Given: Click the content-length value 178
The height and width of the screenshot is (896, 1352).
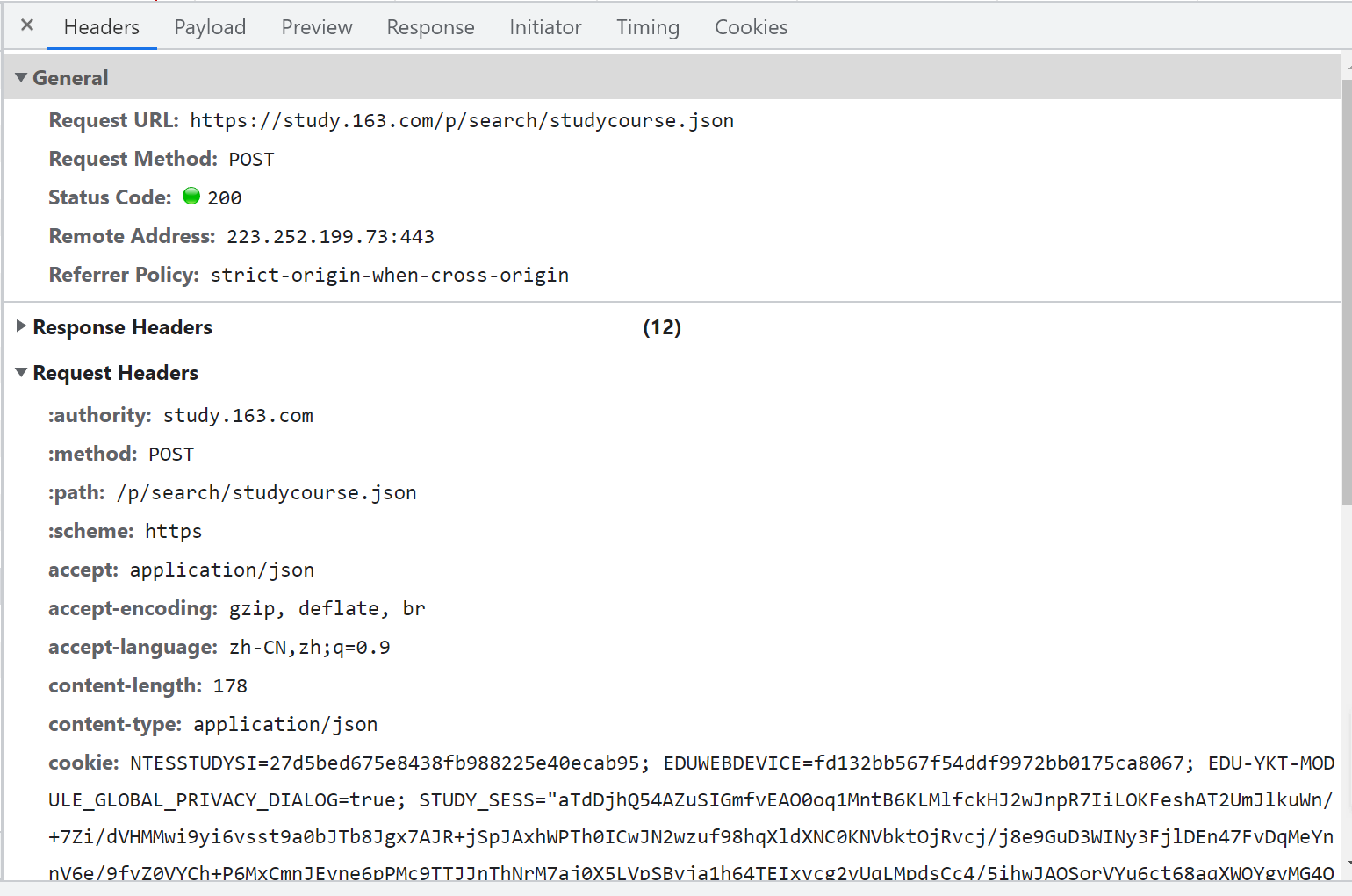Looking at the screenshot, I should tap(230, 686).
